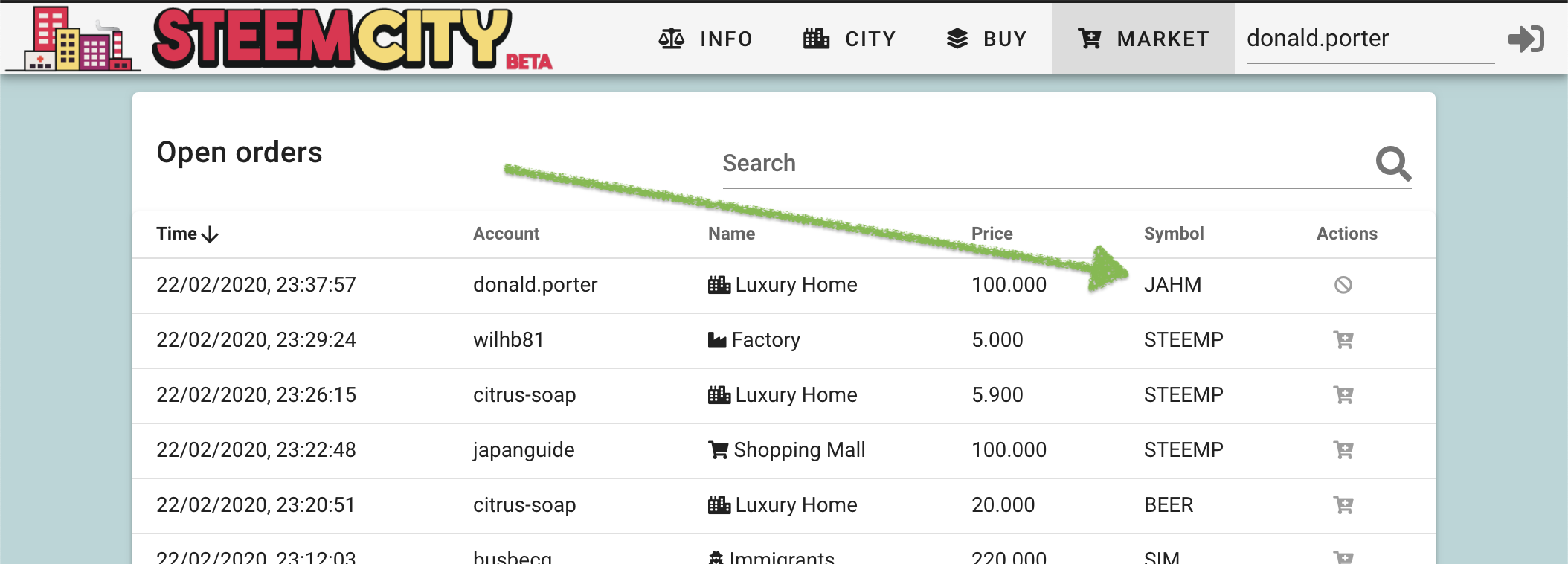The height and width of the screenshot is (564, 1568).
Task: Click the search magnifier icon
Action: (1393, 163)
